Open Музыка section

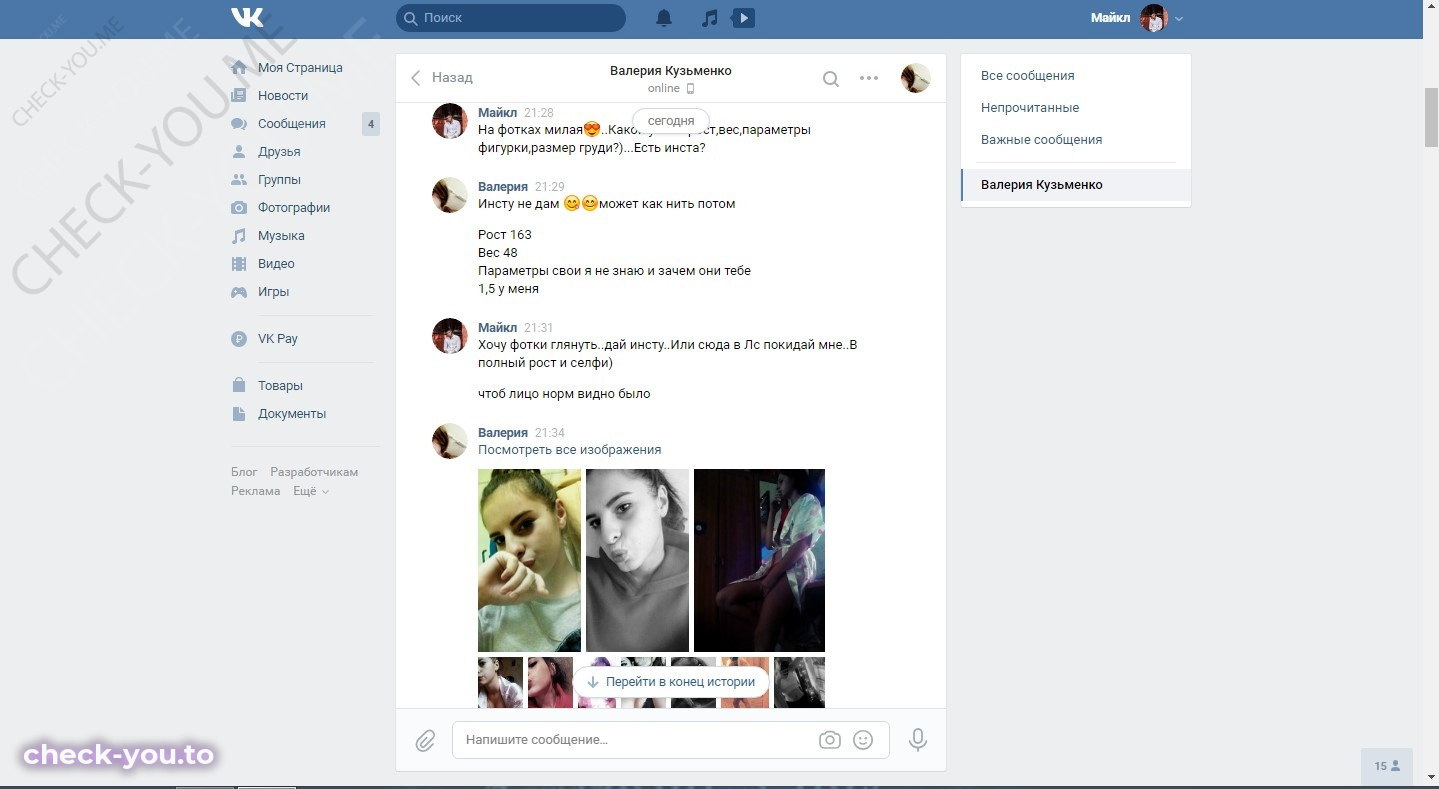(281, 236)
